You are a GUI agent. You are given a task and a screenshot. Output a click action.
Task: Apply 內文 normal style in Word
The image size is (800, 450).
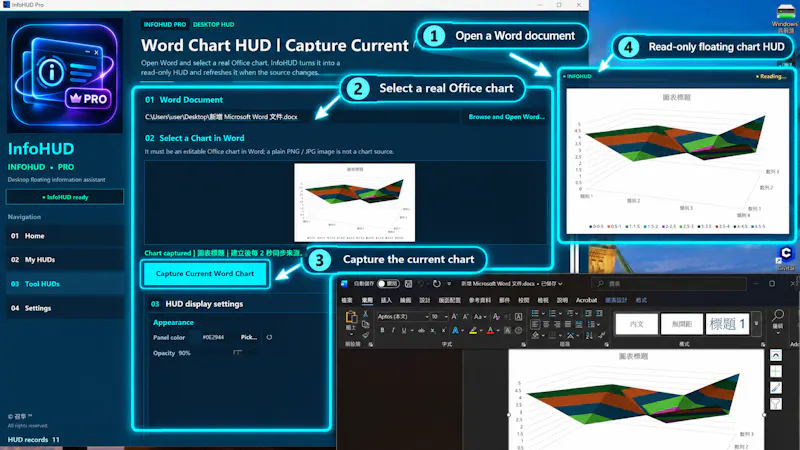(x=637, y=324)
